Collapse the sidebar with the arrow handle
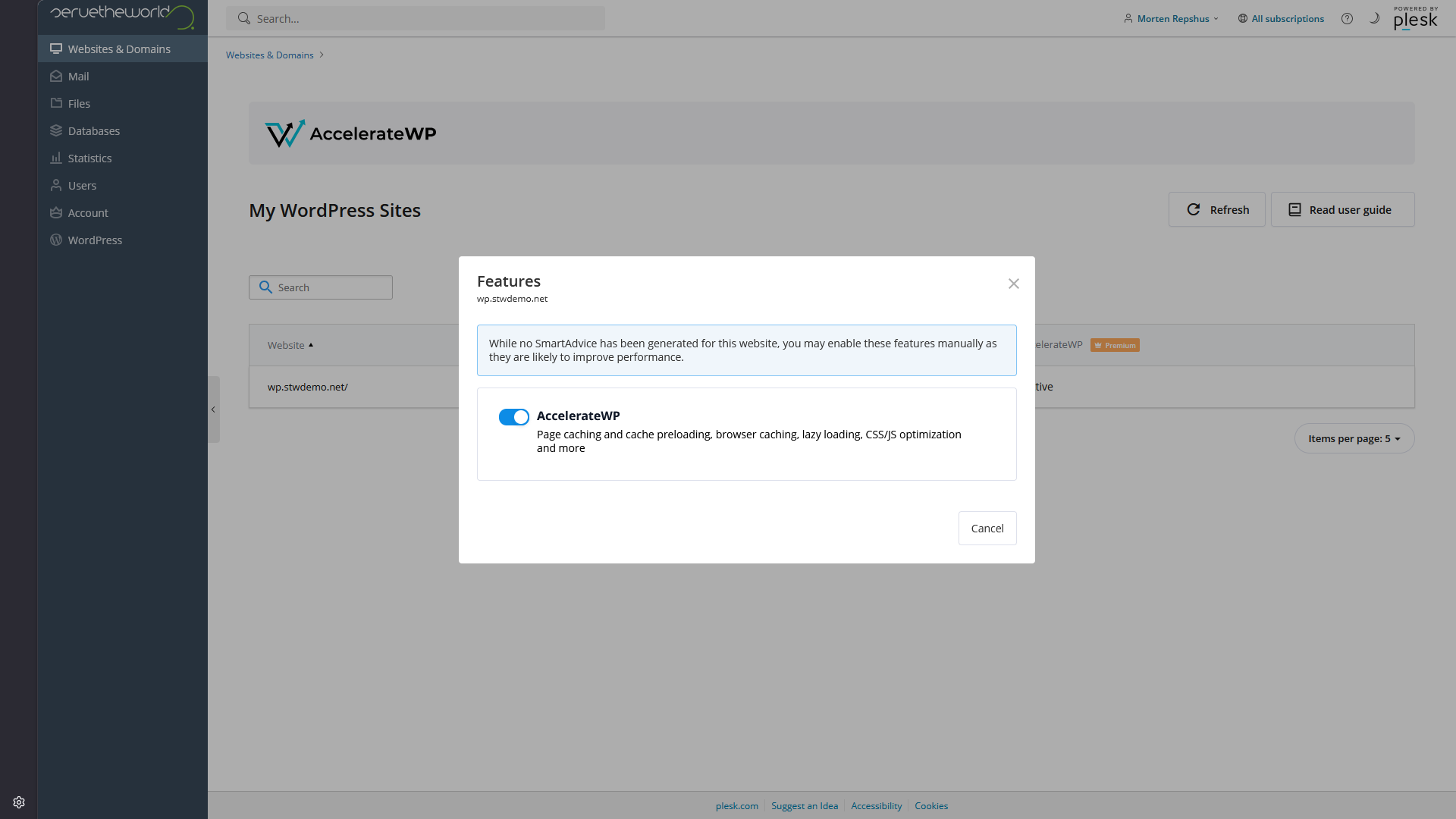Viewport: 1456px width, 819px height. pos(213,409)
